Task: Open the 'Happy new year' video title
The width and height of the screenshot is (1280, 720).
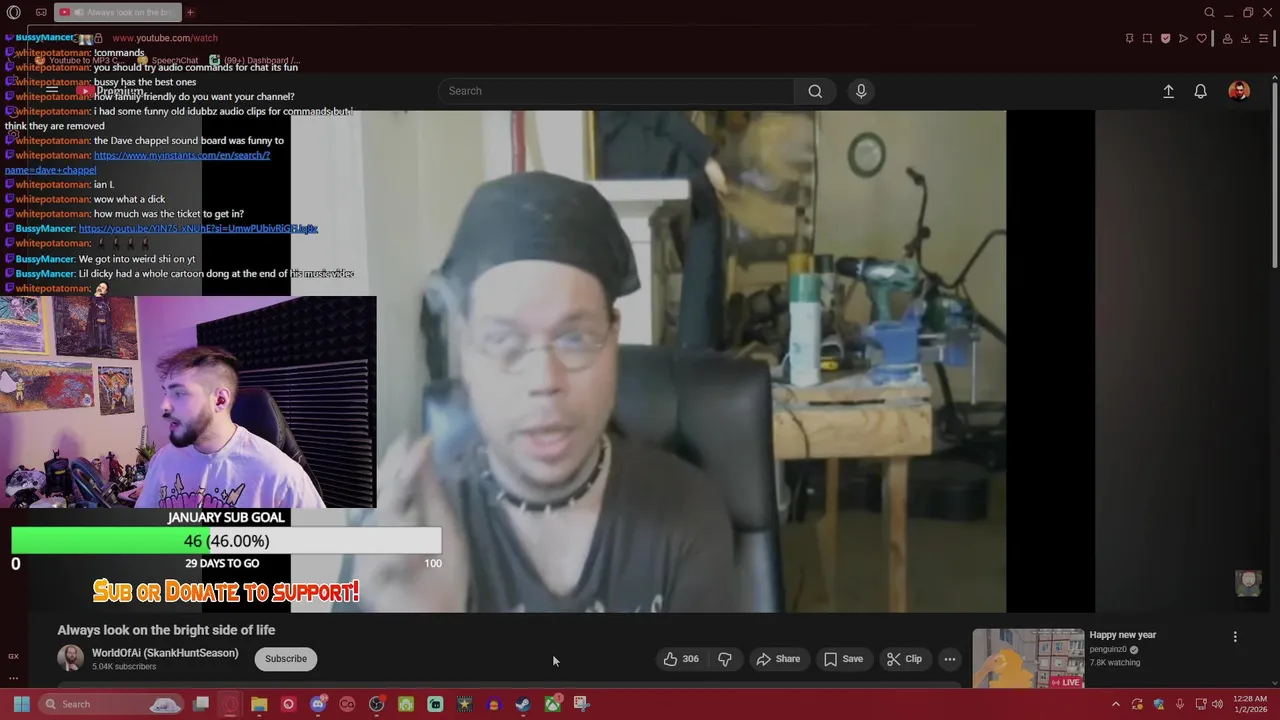Action: point(1123,635)
